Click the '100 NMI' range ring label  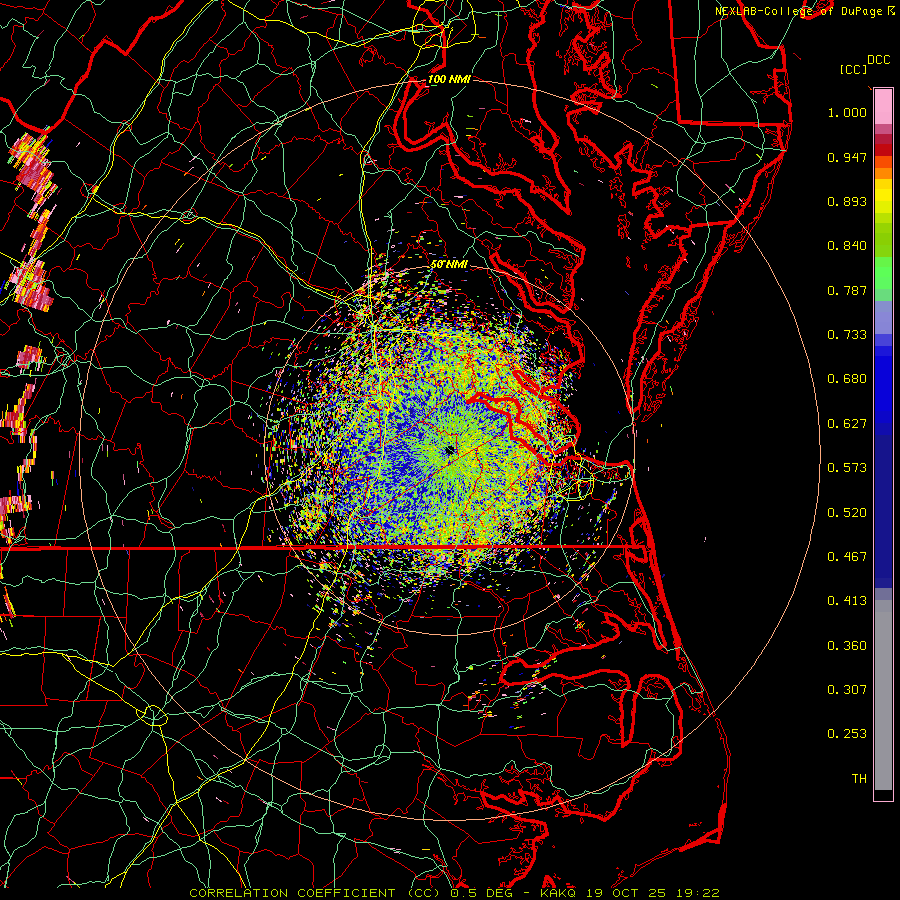449,79
